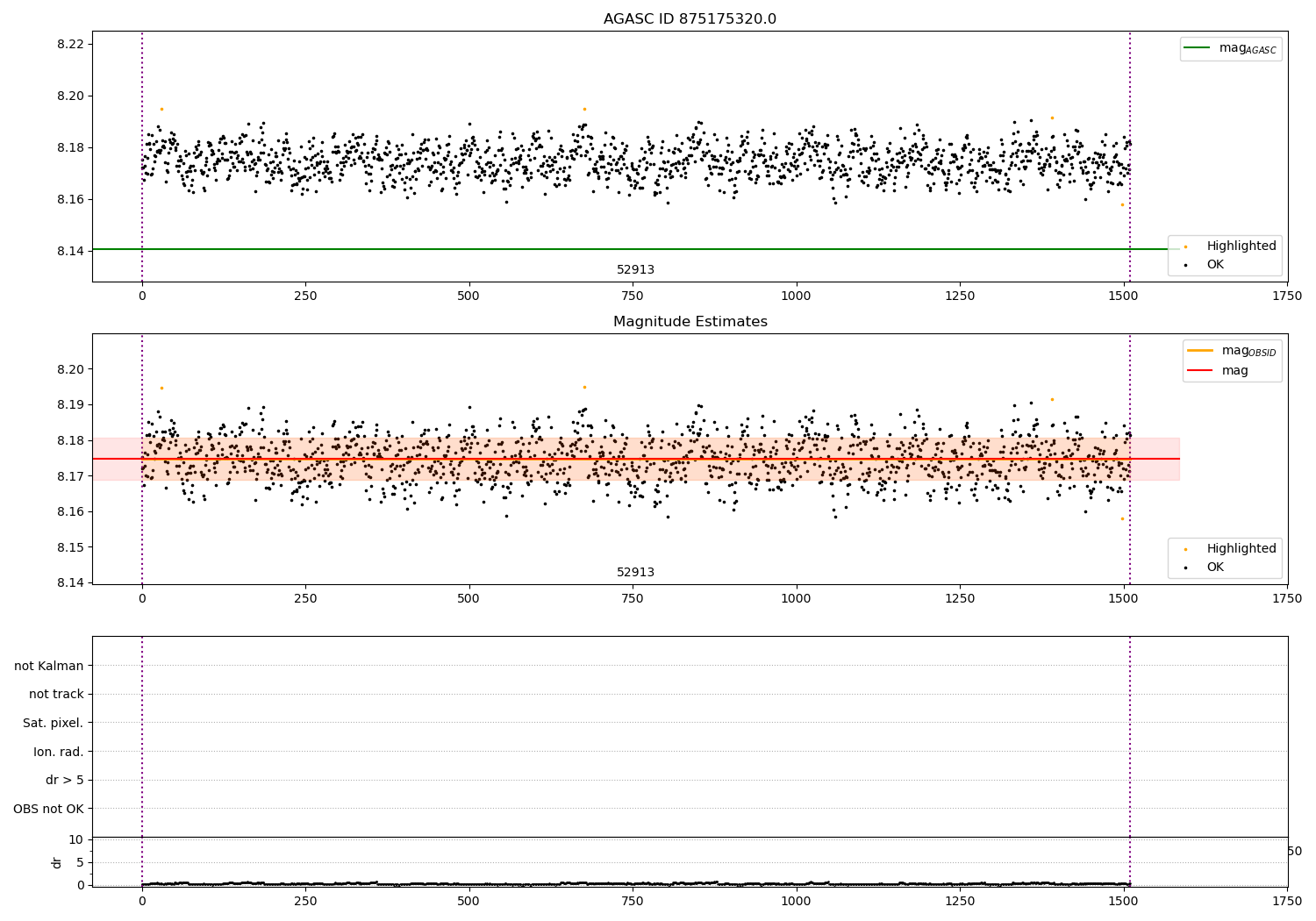This screenshot has height=921, width=1316.
Task: Click the 8.19 tick in Magnitude Estimates plot
Action: tap(69, 405)
